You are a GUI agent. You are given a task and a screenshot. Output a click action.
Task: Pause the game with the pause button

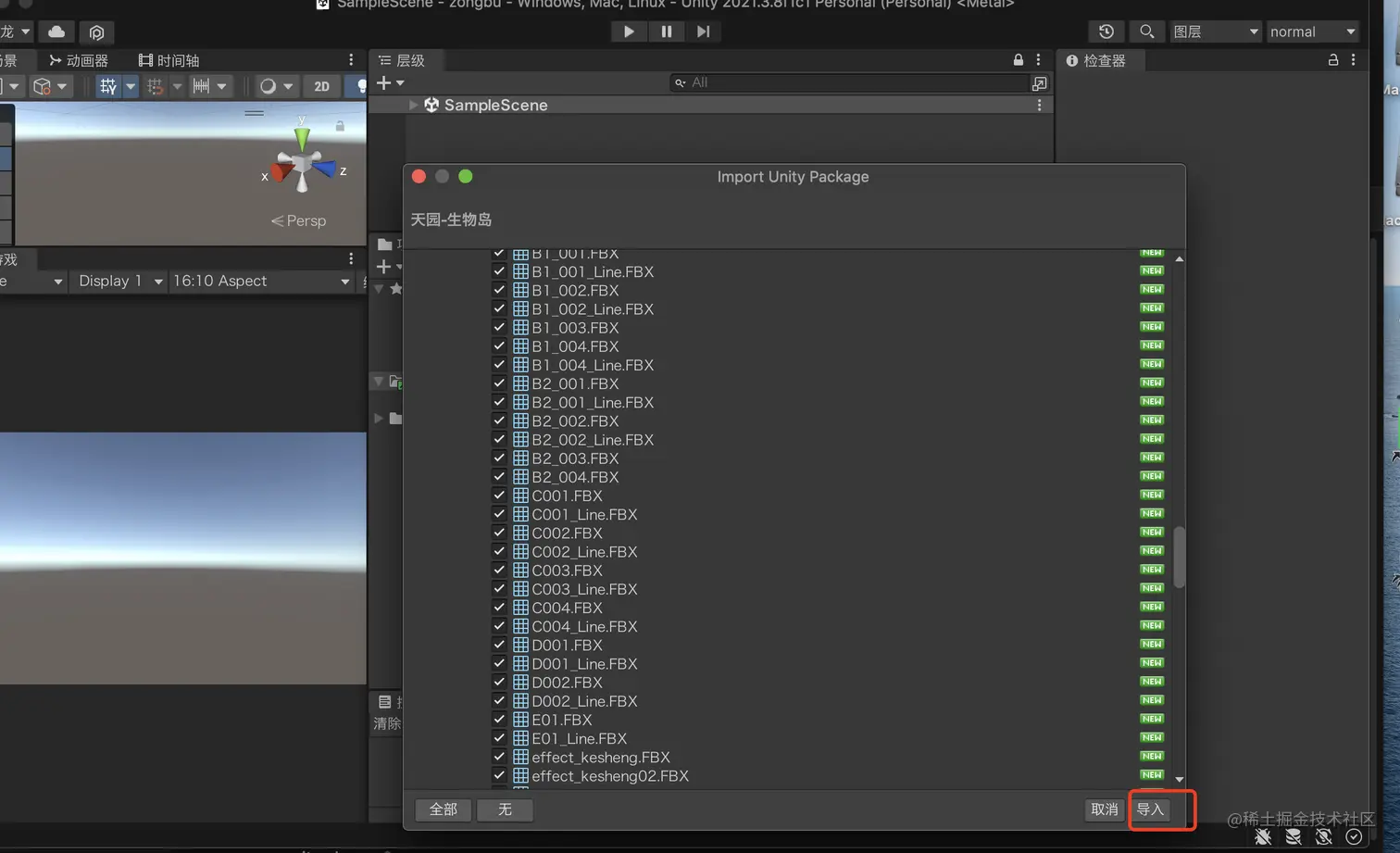666,31
